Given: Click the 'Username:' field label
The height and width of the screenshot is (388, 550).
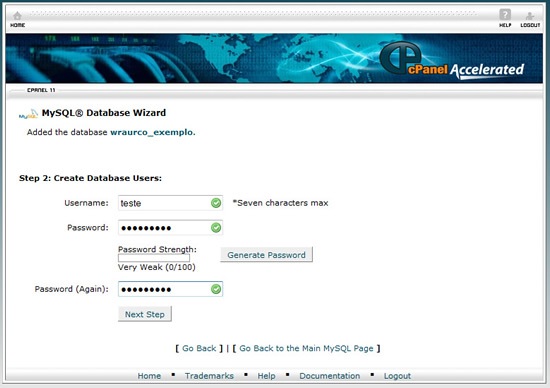Looking at the screenshot, I should (x=86, y=203).
